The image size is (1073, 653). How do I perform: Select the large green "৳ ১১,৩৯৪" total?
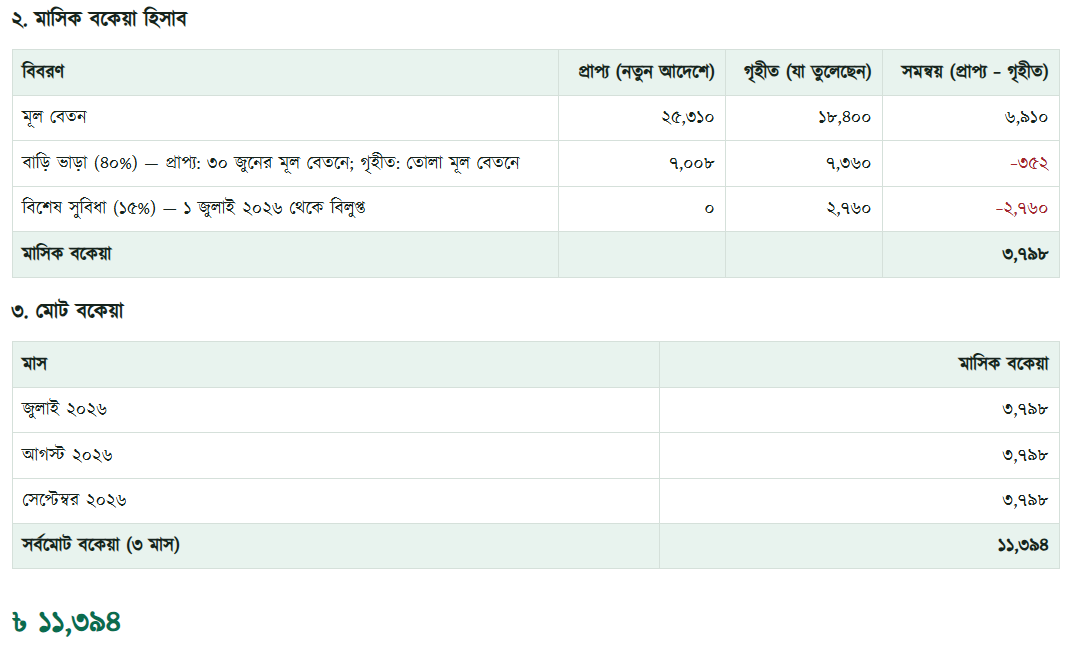click(x=66, y=622)
